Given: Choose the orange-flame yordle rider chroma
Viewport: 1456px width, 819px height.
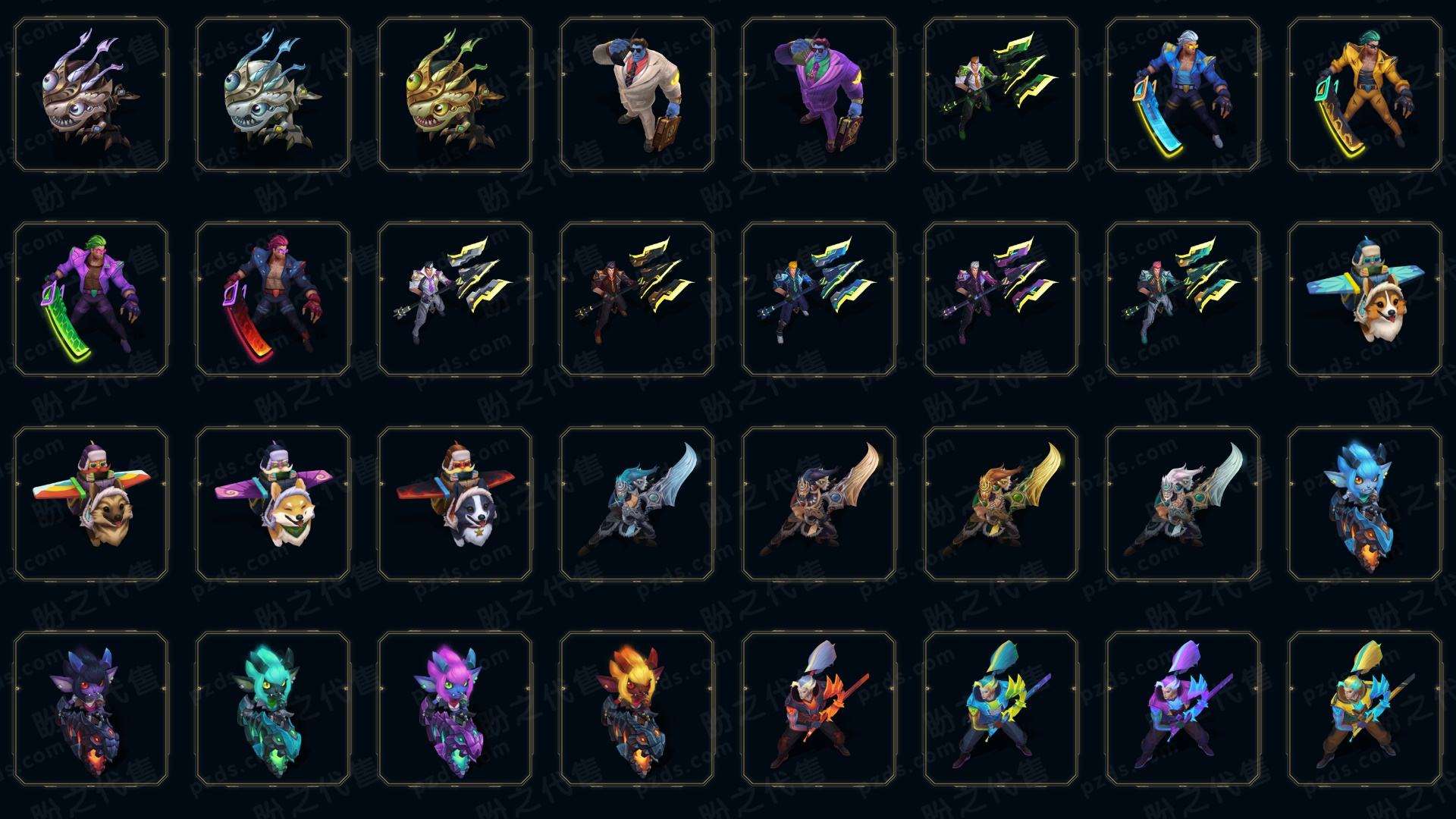Looking at the screenshot, I should (x=637, y=708).
